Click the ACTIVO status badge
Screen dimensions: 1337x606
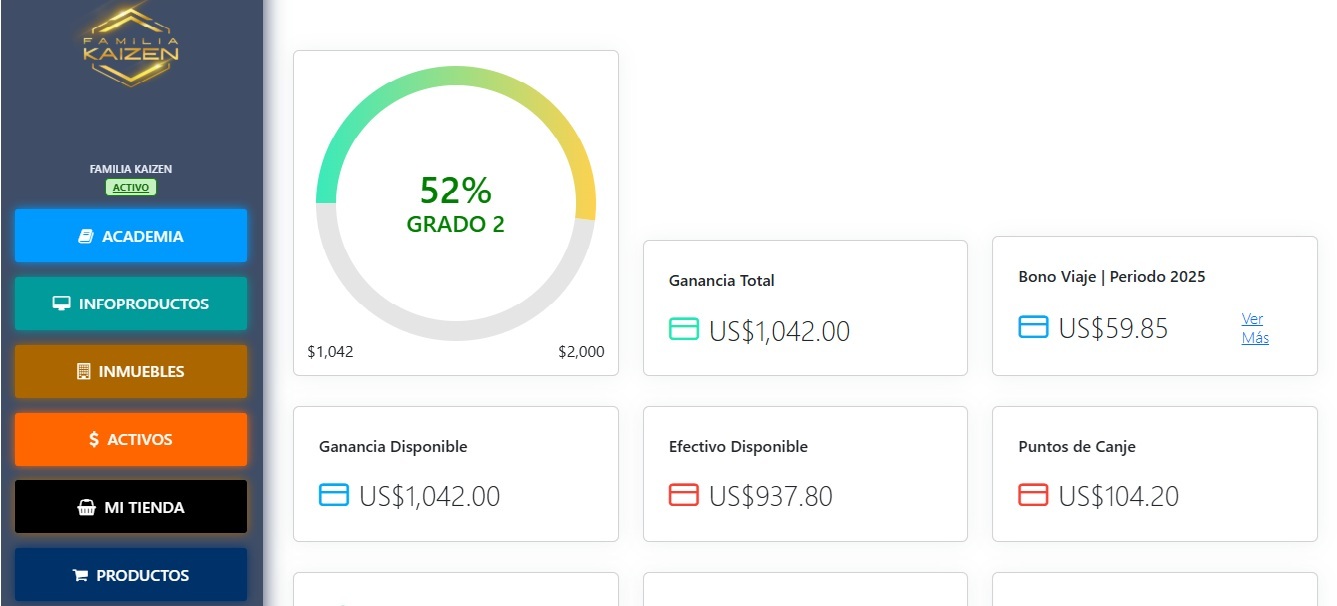(131, 187)
